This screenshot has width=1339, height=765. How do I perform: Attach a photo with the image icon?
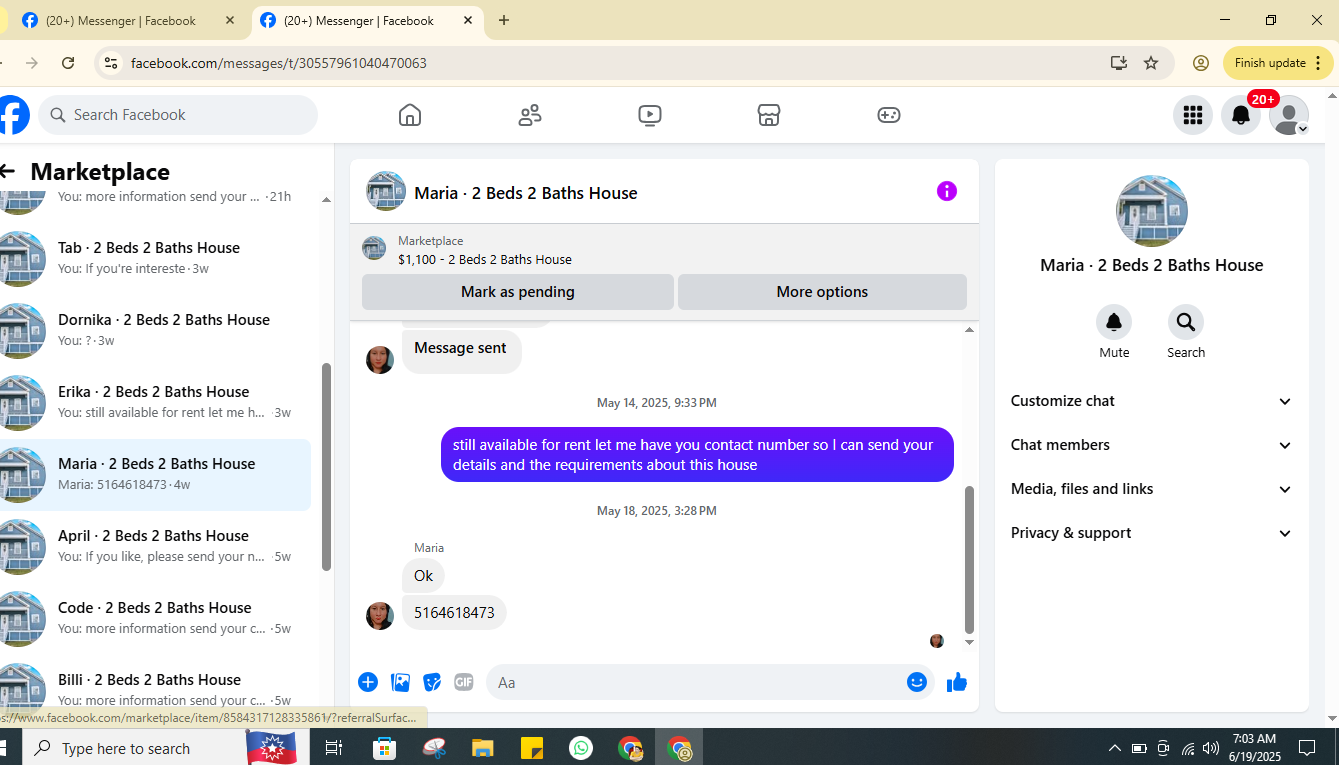401,682
